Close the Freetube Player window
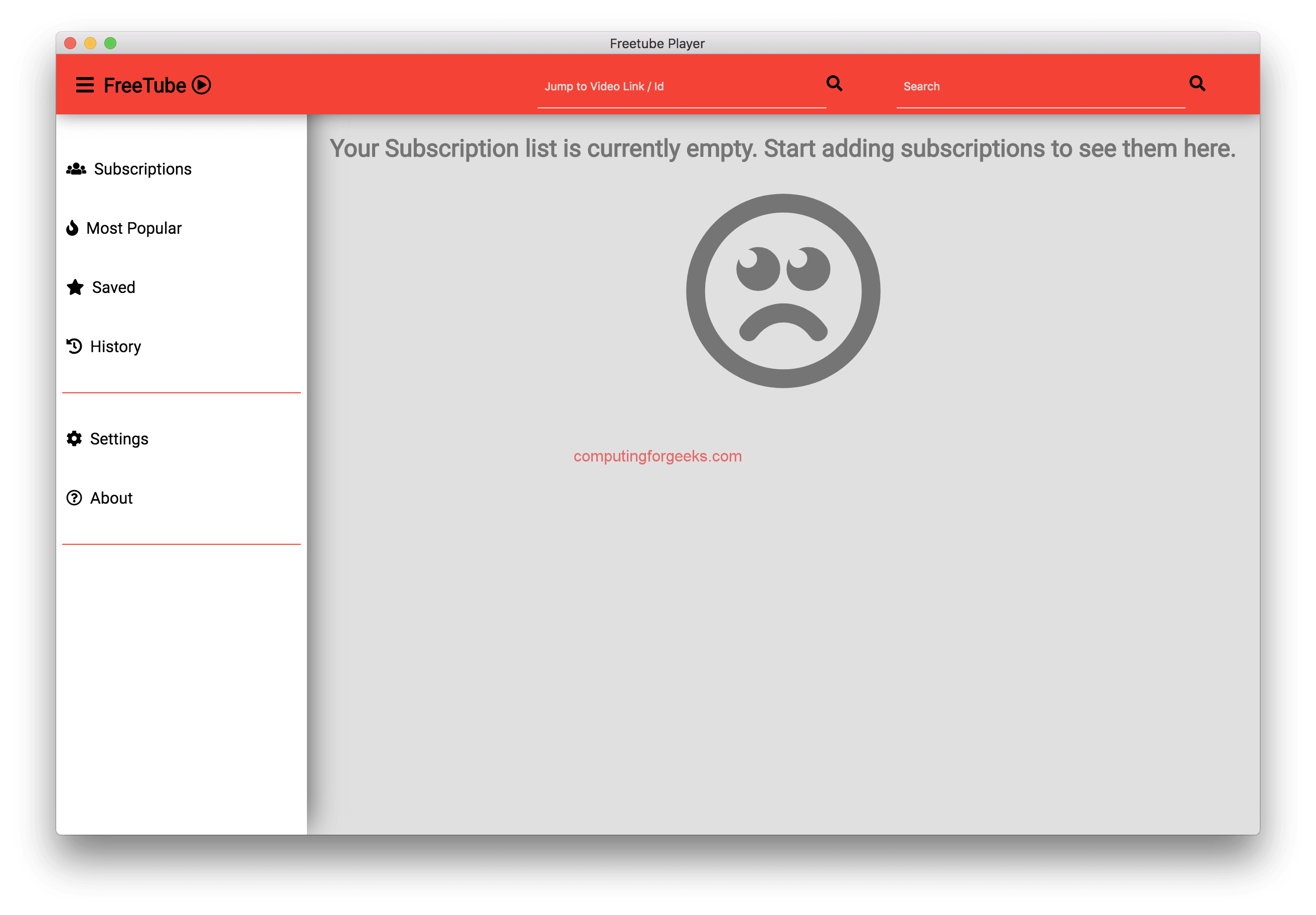 click(x=71, y=43)
